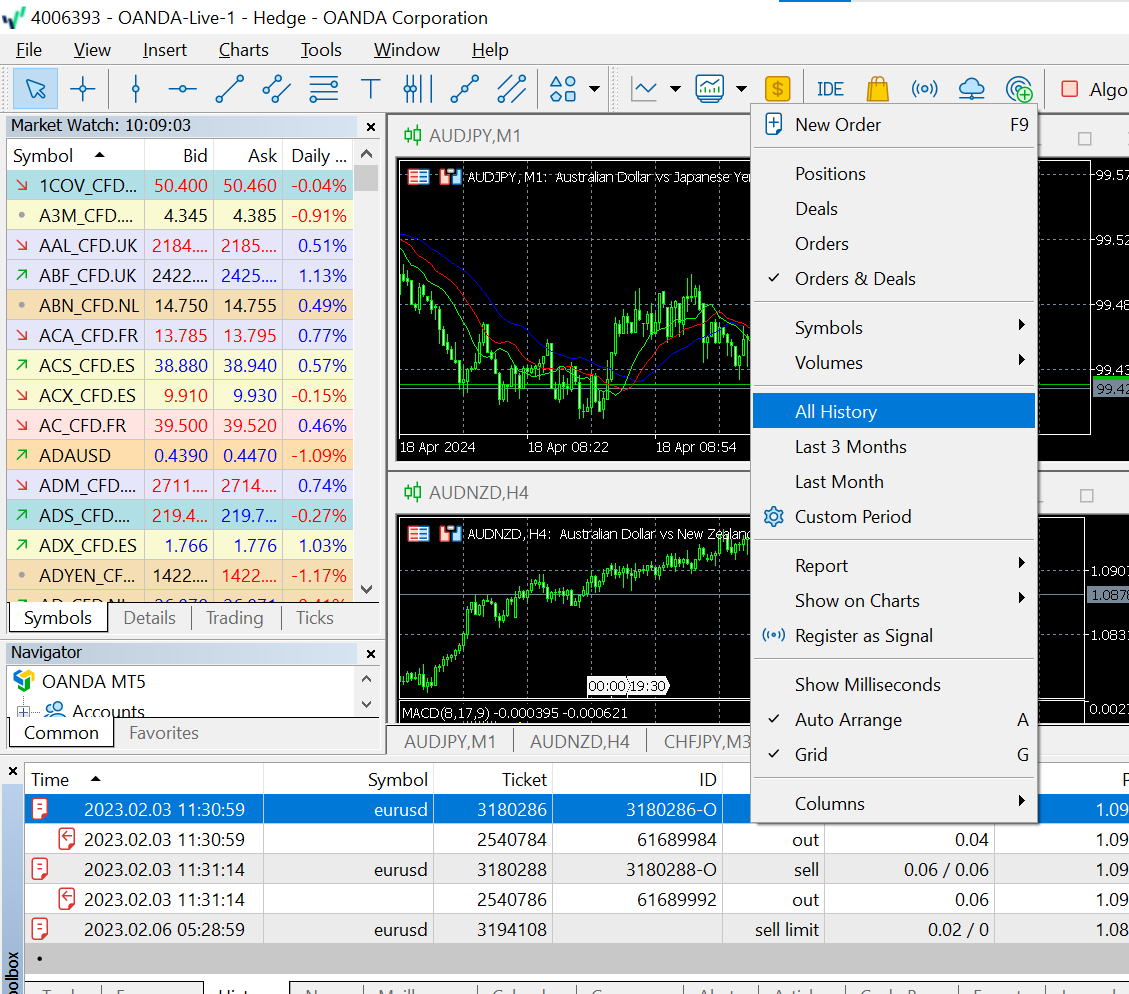
Task: Click the dollar sign trading icon
Action: click(778, 90)
